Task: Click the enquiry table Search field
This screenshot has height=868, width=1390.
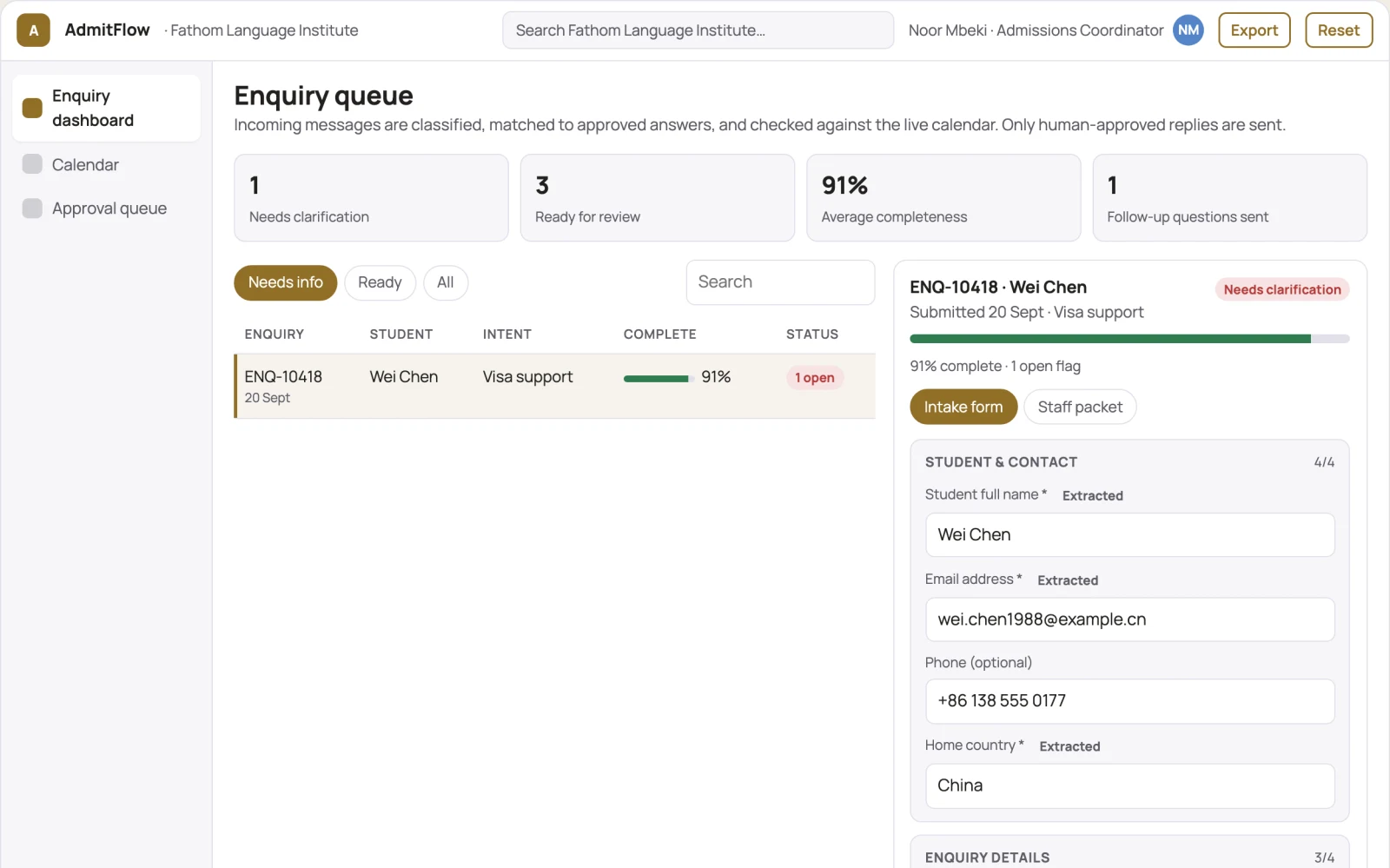Action: tap(780, 282)
